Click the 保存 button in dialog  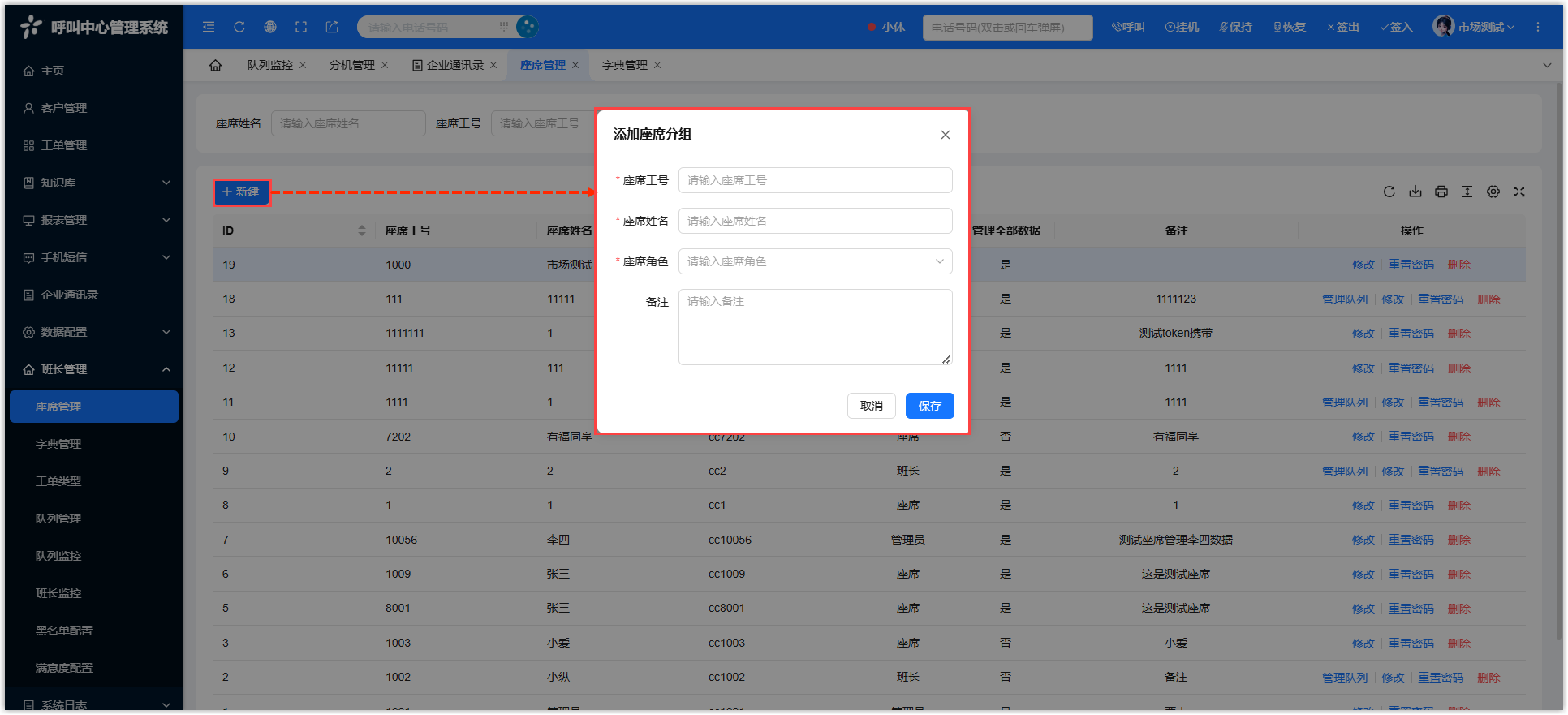point(929,406)
